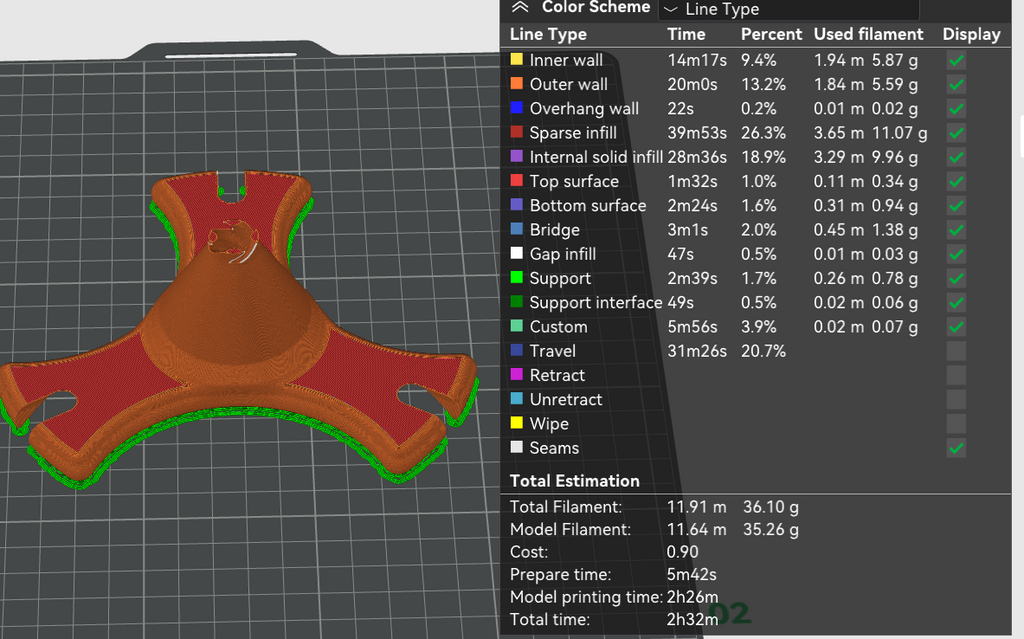The height and width of the screenshot is (639, 1024).
Task: Hide Custom lines via its checkbox
Action: (956, 327)
